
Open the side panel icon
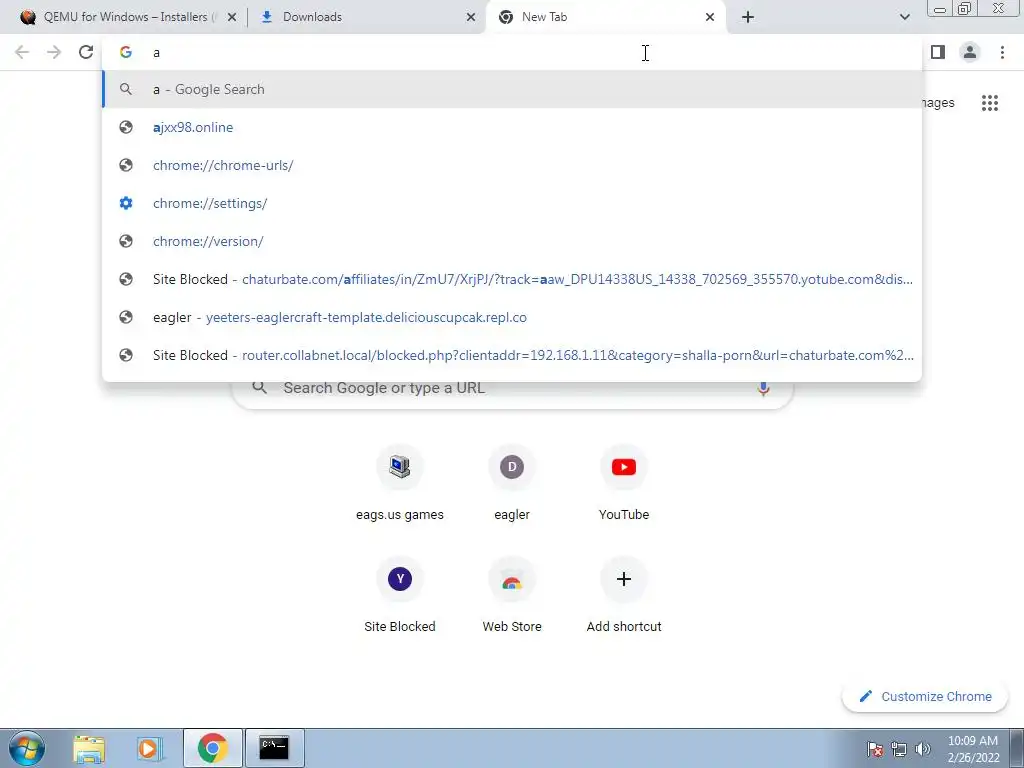[x=938, y=52]
